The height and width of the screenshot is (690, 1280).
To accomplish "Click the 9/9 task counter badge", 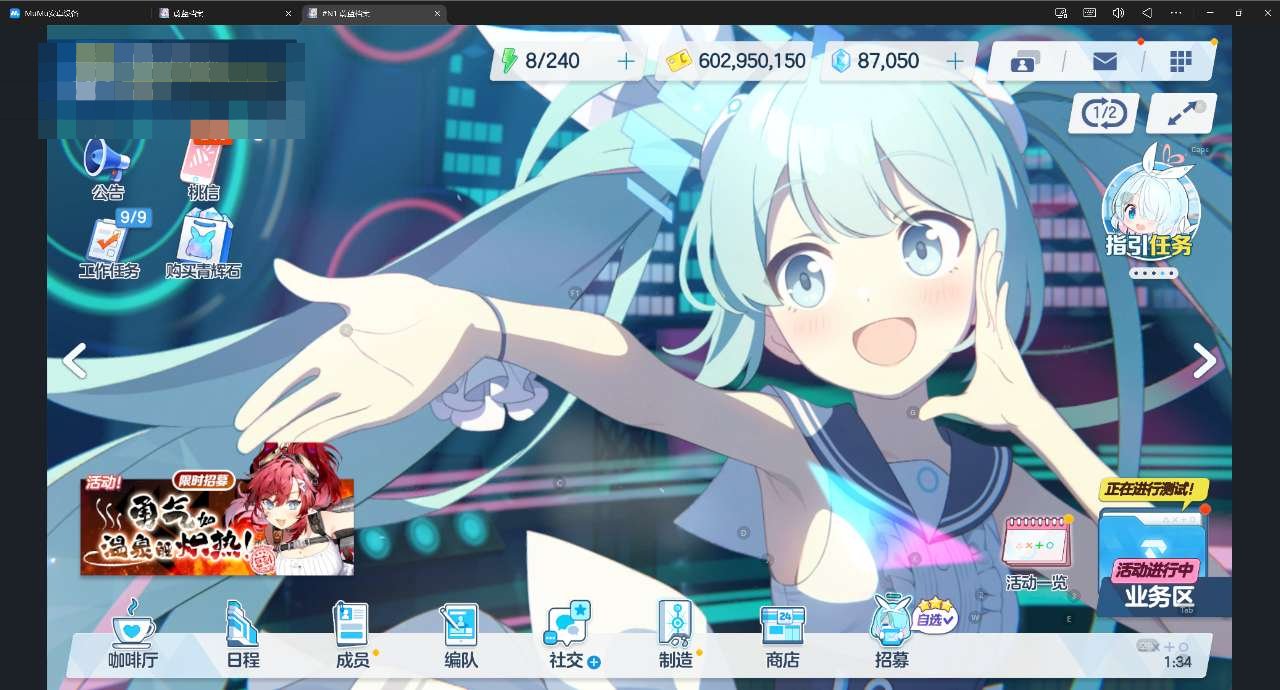I will [x=132, y=217].
